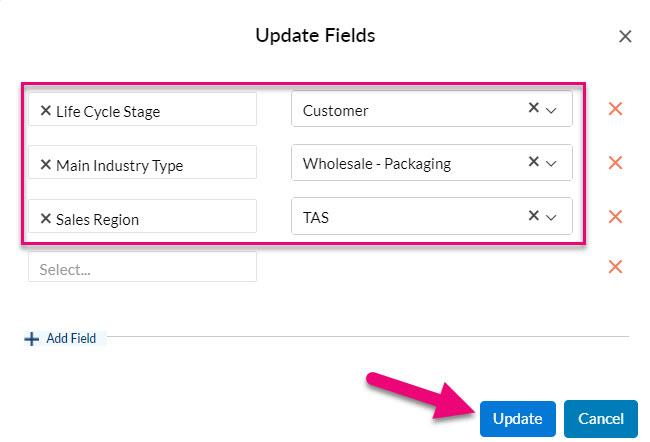Clear the Main Industry Type field name
The width and height of the screenshot is (650, 442).
(x=46, y=165)
